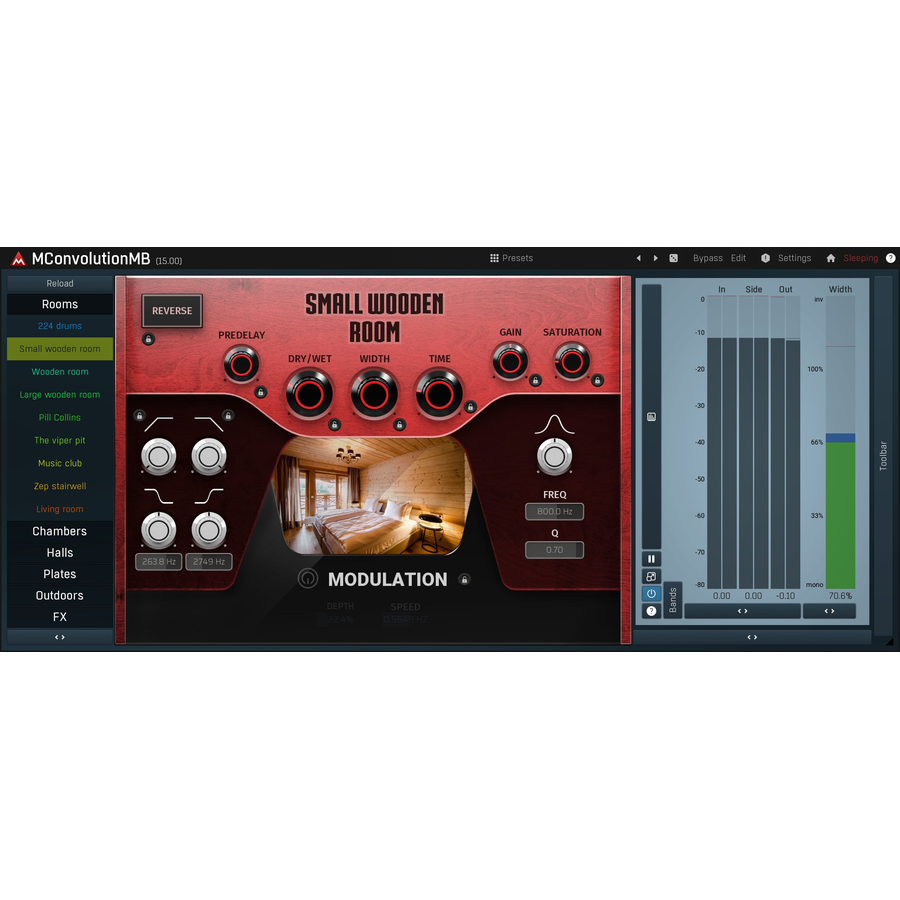Click the 2749 Hz filter field

209,562
